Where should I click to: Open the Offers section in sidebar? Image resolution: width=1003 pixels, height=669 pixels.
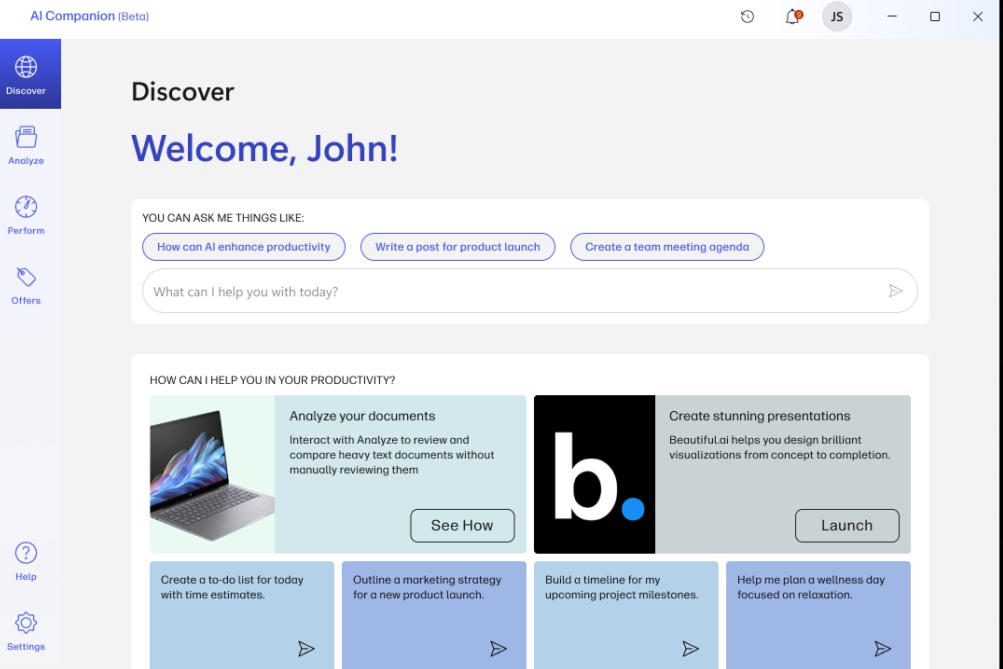click(26, 285)
